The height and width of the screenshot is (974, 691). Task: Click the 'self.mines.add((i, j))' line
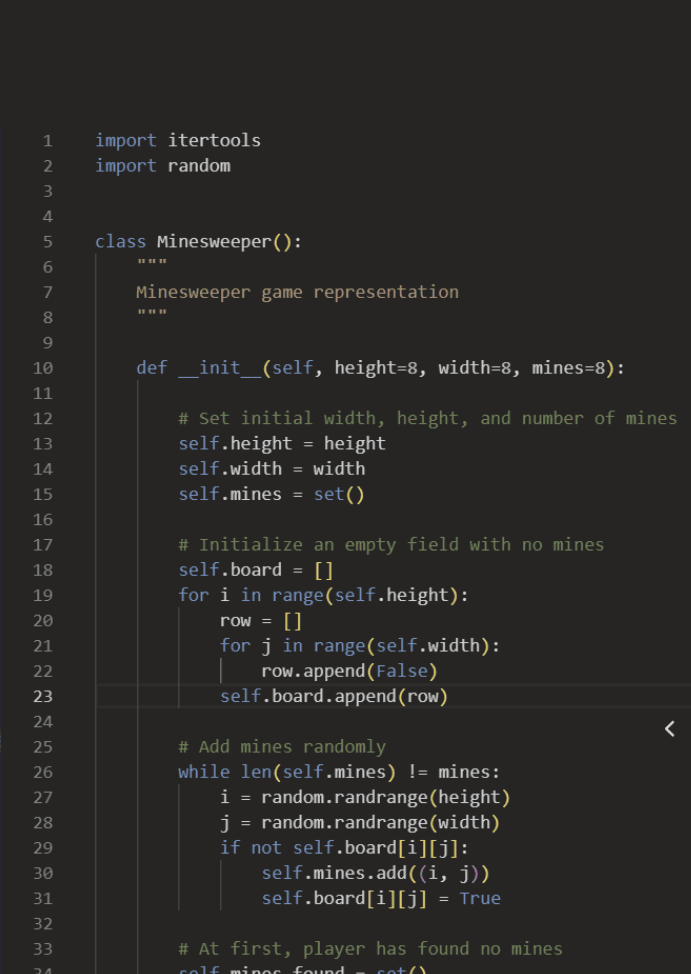coord(375,873)
